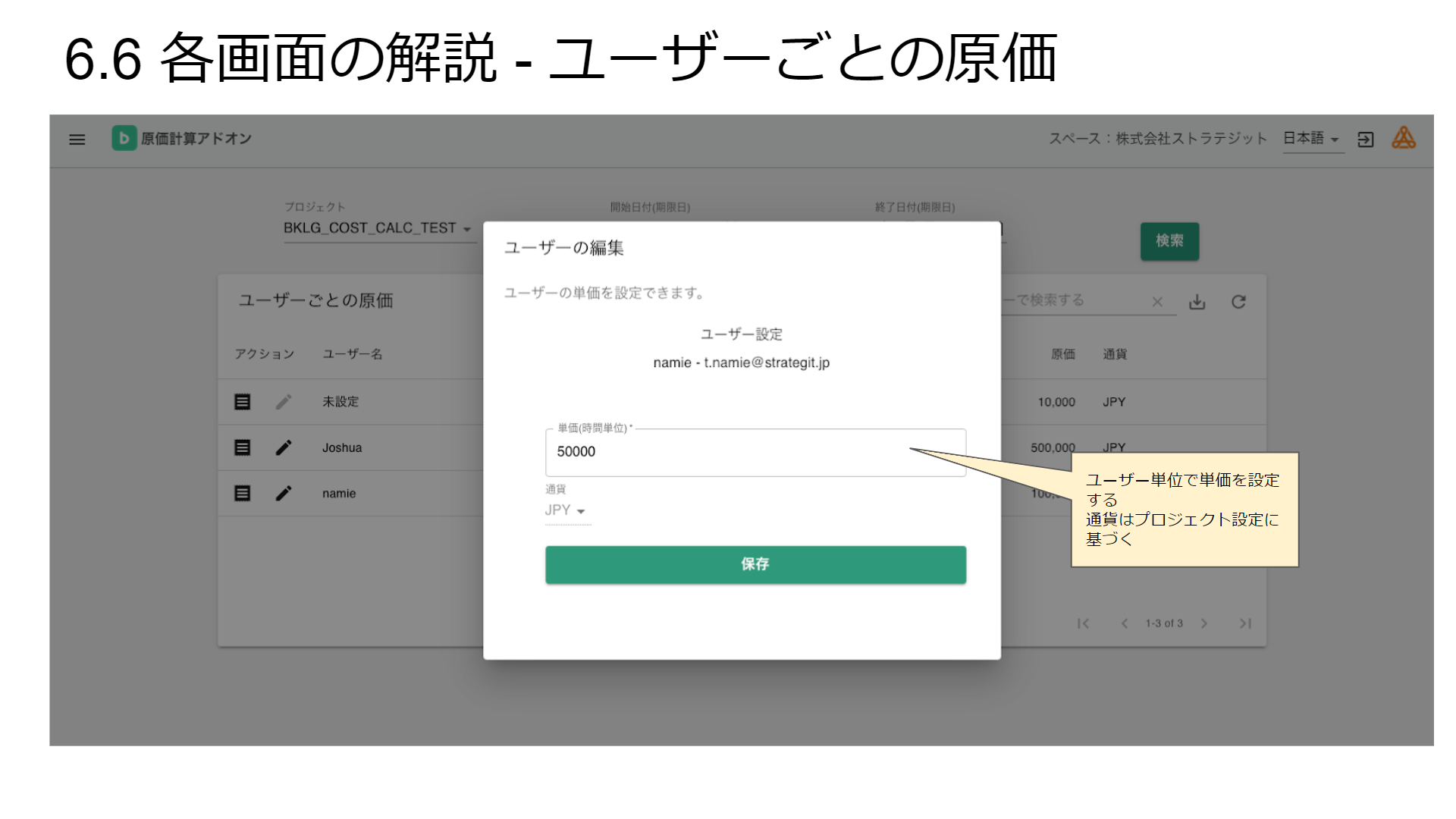Viewport: 1456px width, 819px height.
Task: Open the JPY currency dropdown in dialog
Action: click(x=566, y=510)
